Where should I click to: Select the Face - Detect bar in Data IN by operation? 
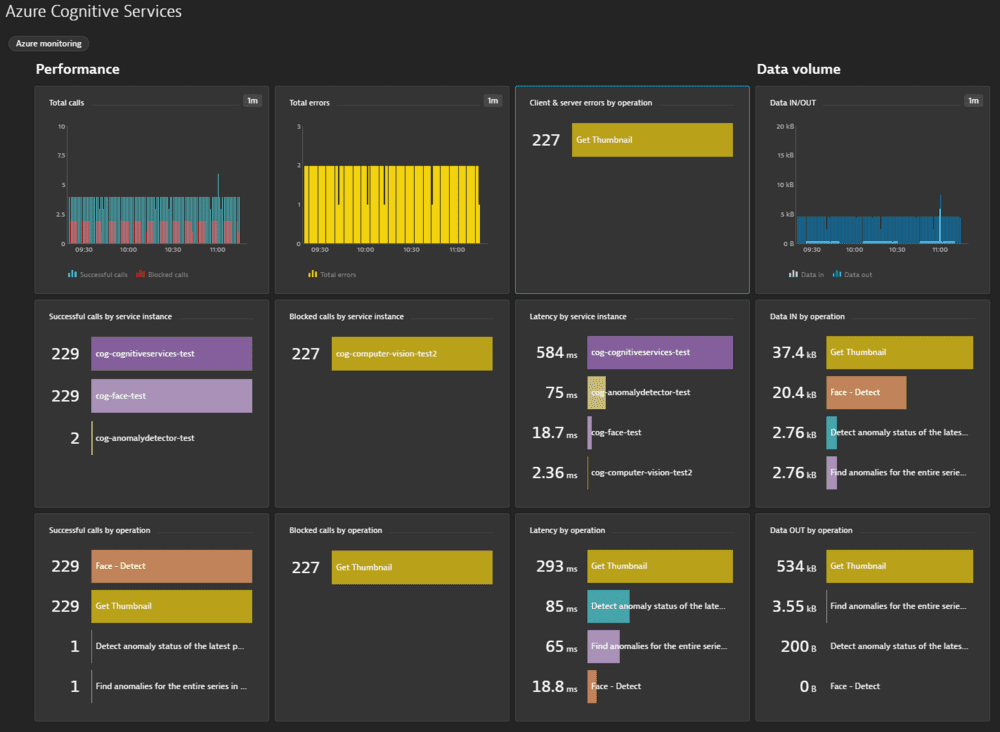click(866, 392)
